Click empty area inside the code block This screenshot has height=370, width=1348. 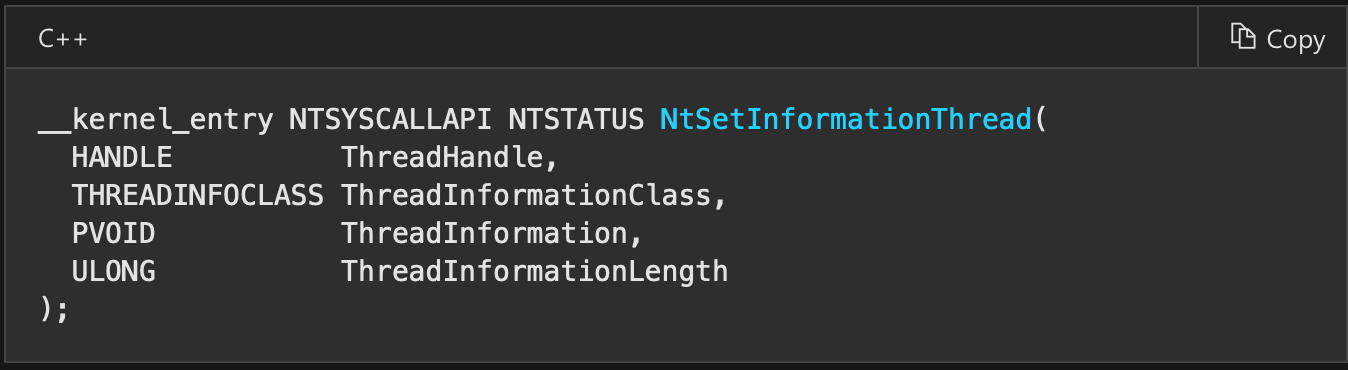[1000, 260]
